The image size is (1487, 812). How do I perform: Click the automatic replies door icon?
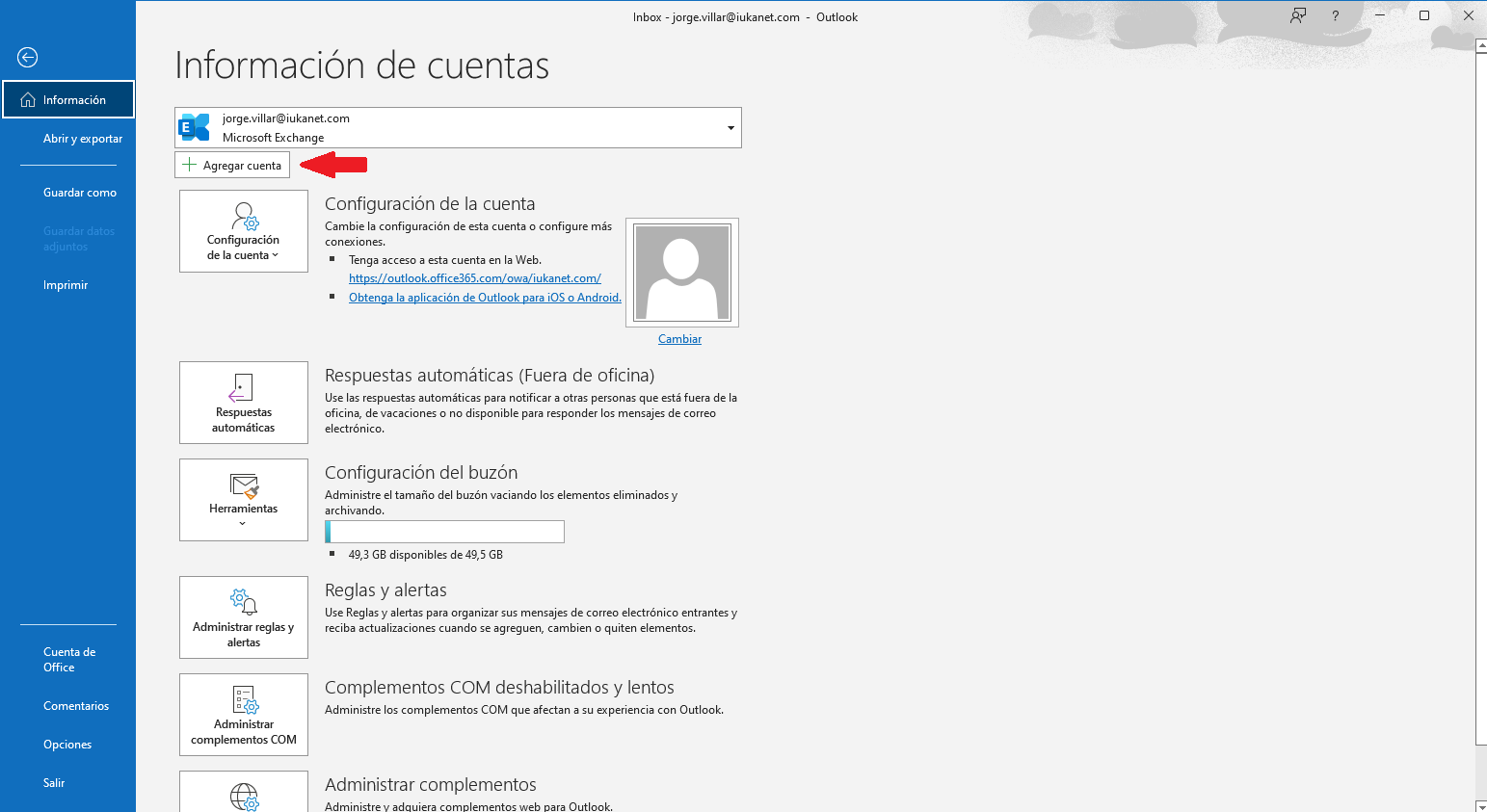241,388
